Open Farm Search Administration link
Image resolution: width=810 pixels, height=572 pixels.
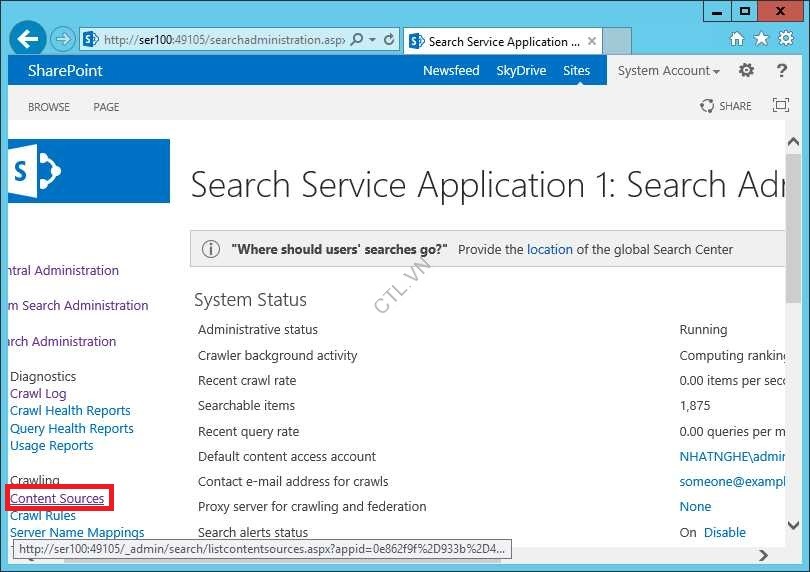coord(79,305)
